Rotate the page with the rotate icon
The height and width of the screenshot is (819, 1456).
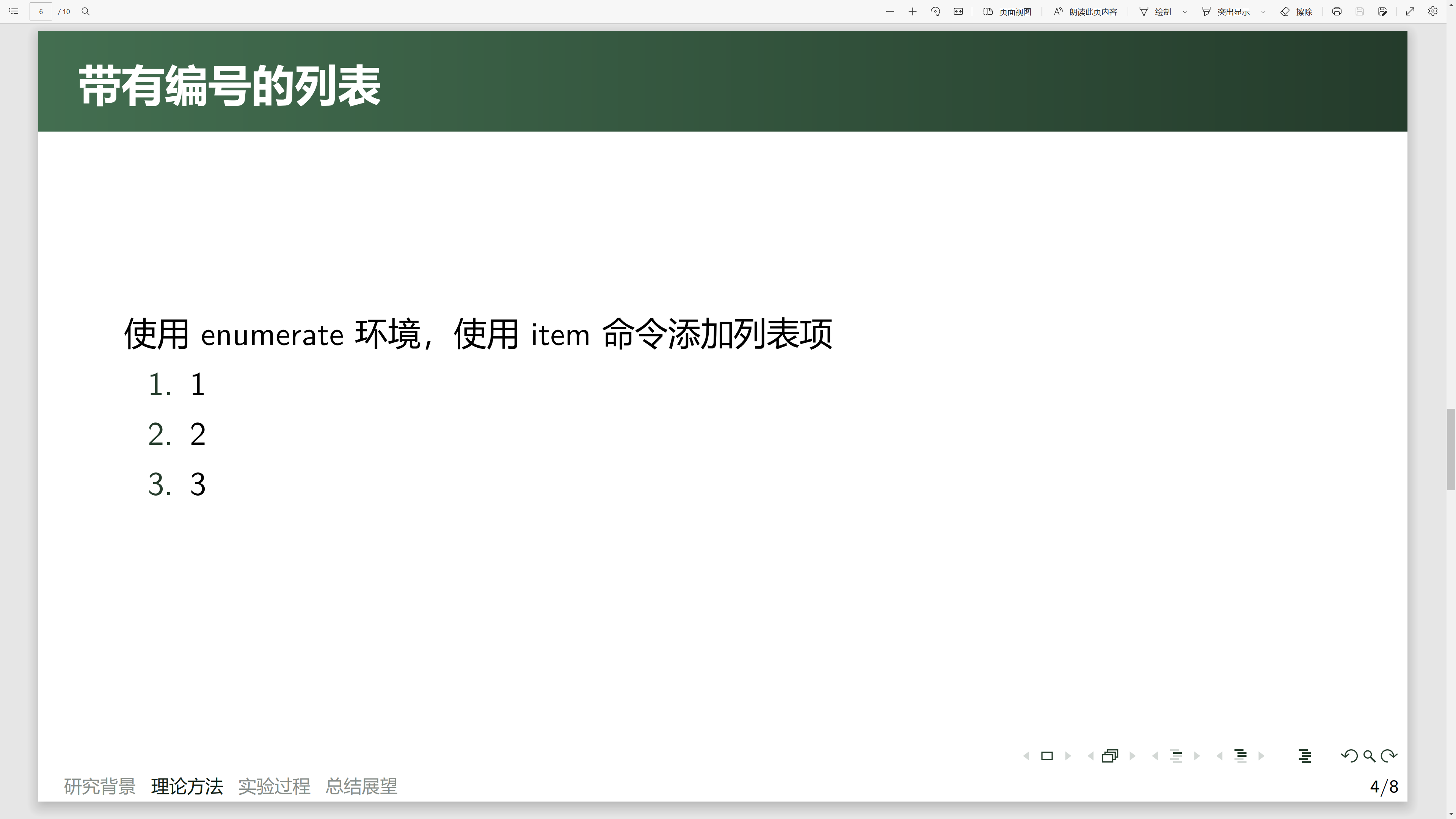[935, 11]
